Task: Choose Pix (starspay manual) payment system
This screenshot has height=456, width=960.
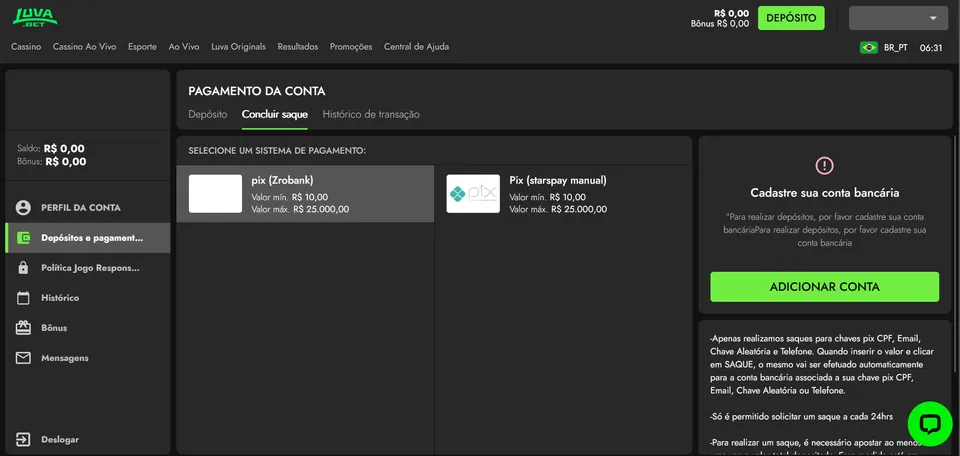Action: pos(563,193)
